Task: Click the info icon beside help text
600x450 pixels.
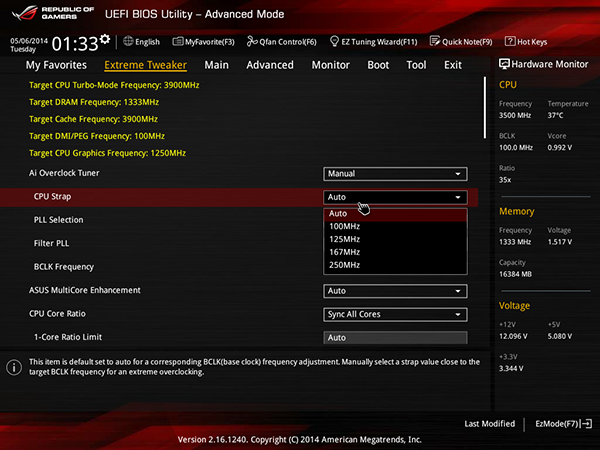Action: pyautogui.click(x=14, y=367)
